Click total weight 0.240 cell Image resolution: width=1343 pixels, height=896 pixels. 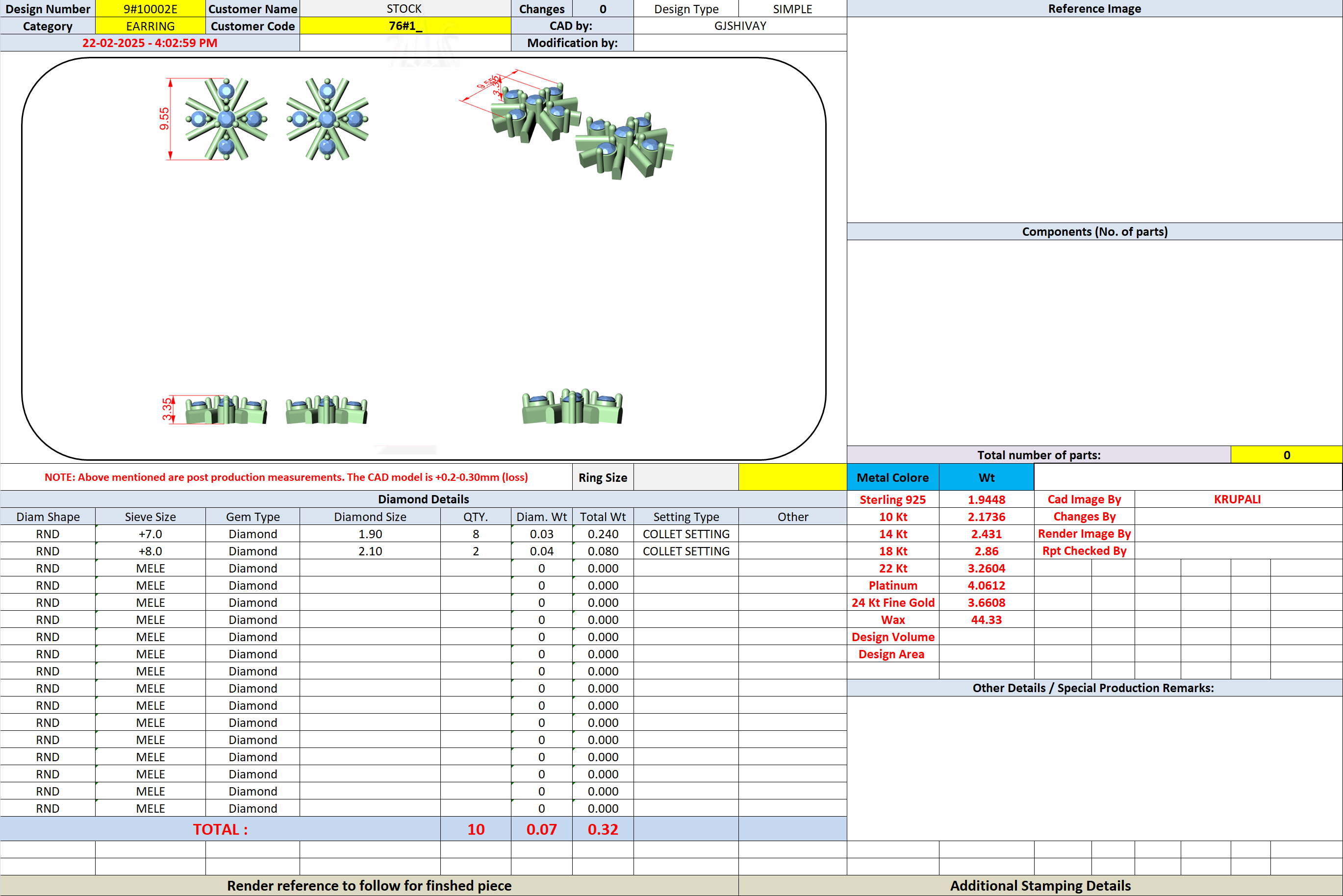pos(603,534)
